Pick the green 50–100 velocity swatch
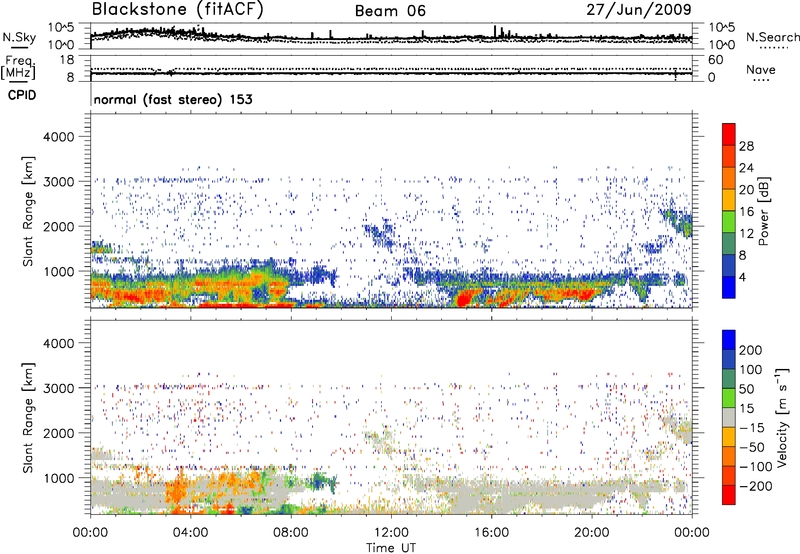Viewport: 800px width, 554px height. pyautogui.click(x=729, y=379)
